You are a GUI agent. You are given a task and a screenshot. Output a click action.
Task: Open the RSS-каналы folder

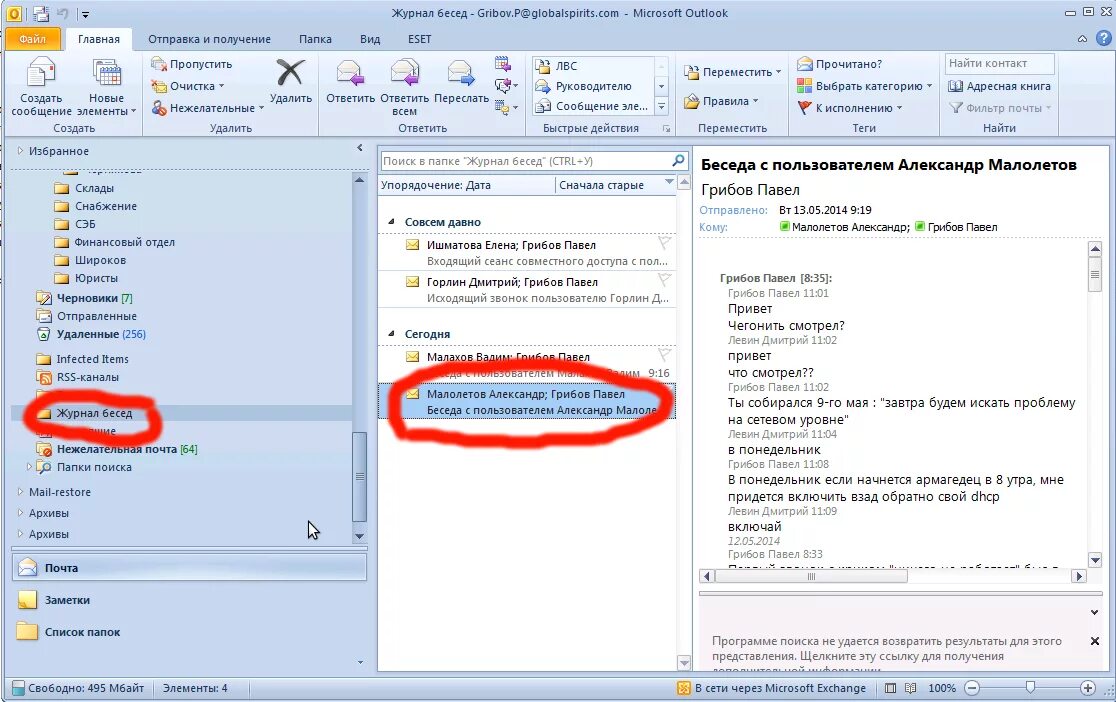click(88, 377)
